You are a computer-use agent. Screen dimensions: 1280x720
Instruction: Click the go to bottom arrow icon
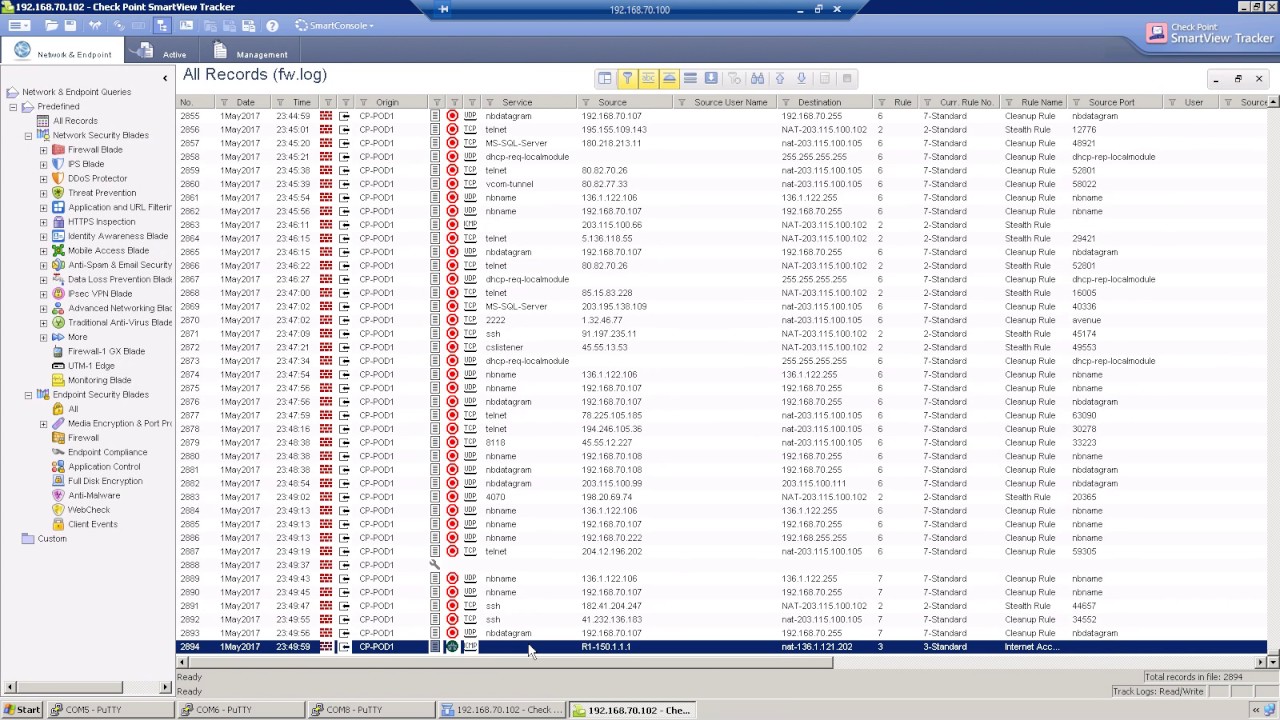click(801, 78)
